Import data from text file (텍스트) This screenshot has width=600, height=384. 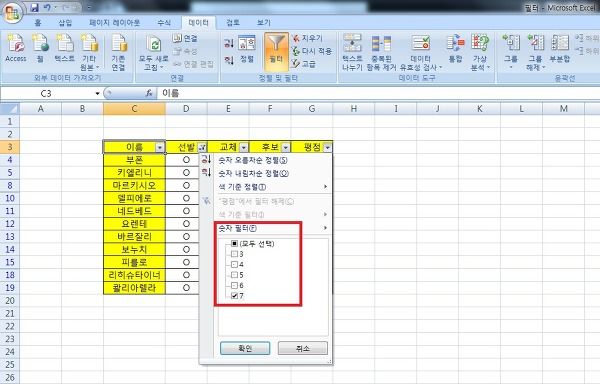click(x=64, y=48)
